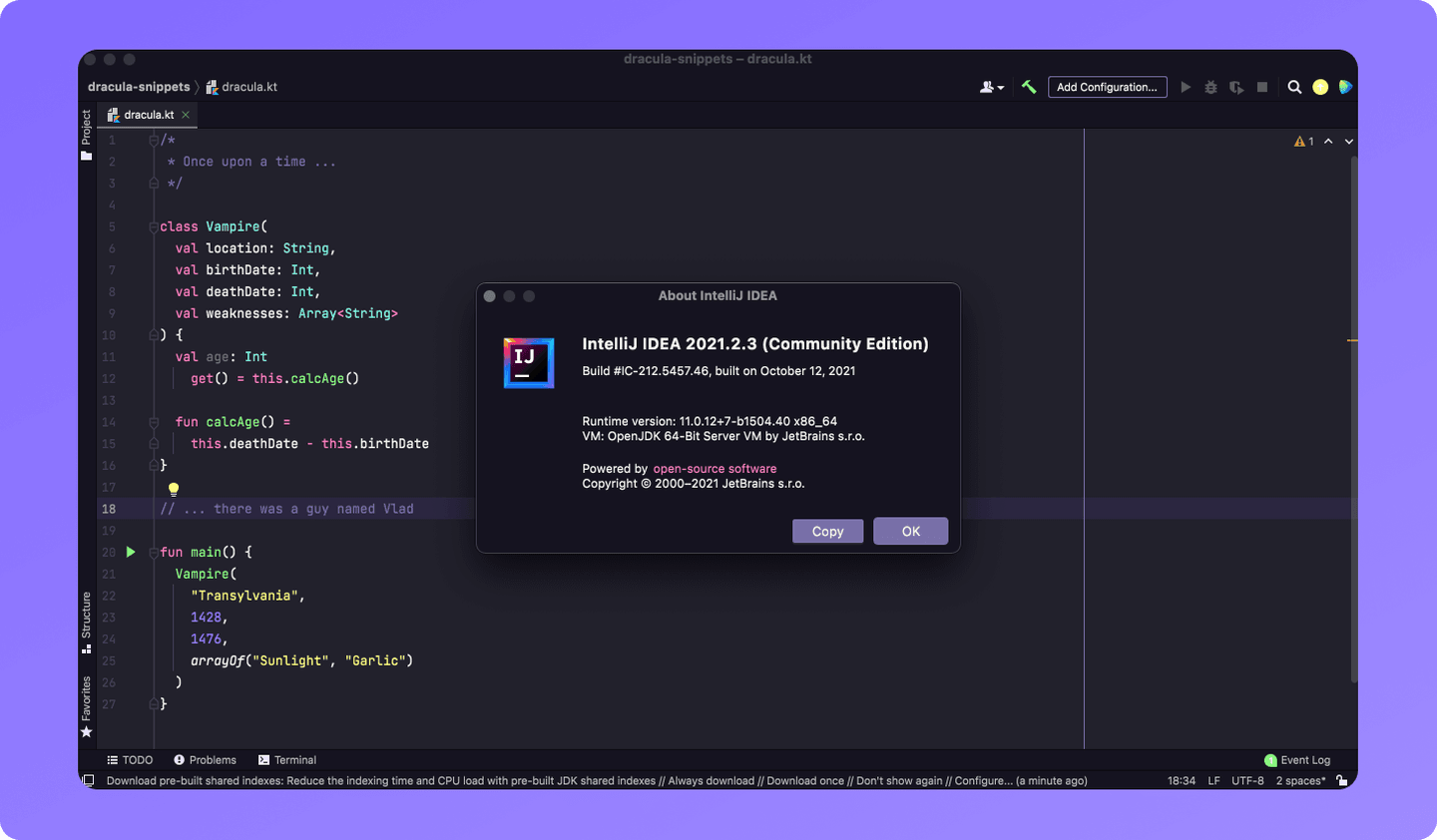Click the Debug bug icon in the toolbar
Image resolution: width=1437 pixels, height=840 pixels.
pyautogui.click(x=1210, y=87)
